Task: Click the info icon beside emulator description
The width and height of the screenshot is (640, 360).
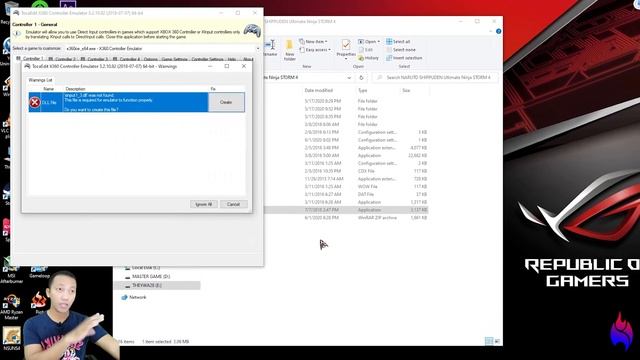Action: click(17, 34)
